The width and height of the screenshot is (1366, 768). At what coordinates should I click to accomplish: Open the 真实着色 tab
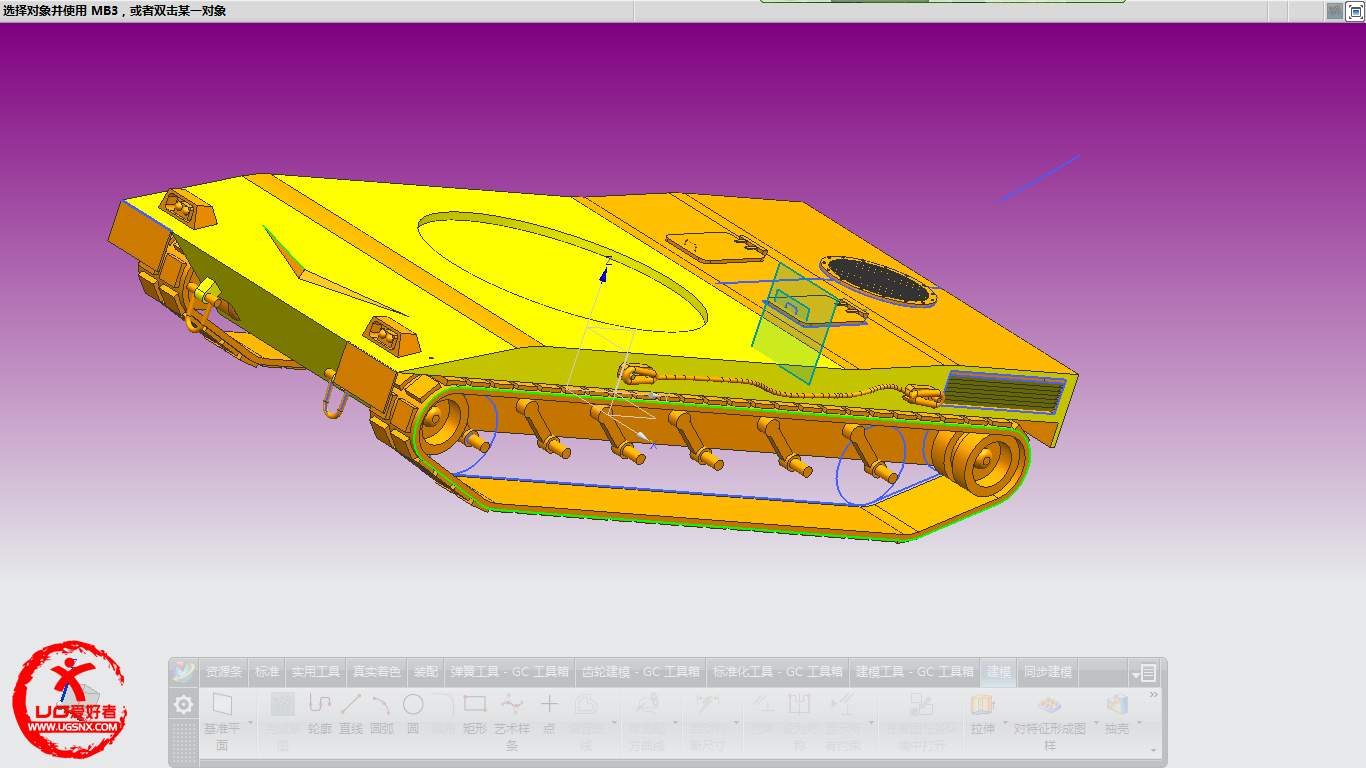(377, 672)
